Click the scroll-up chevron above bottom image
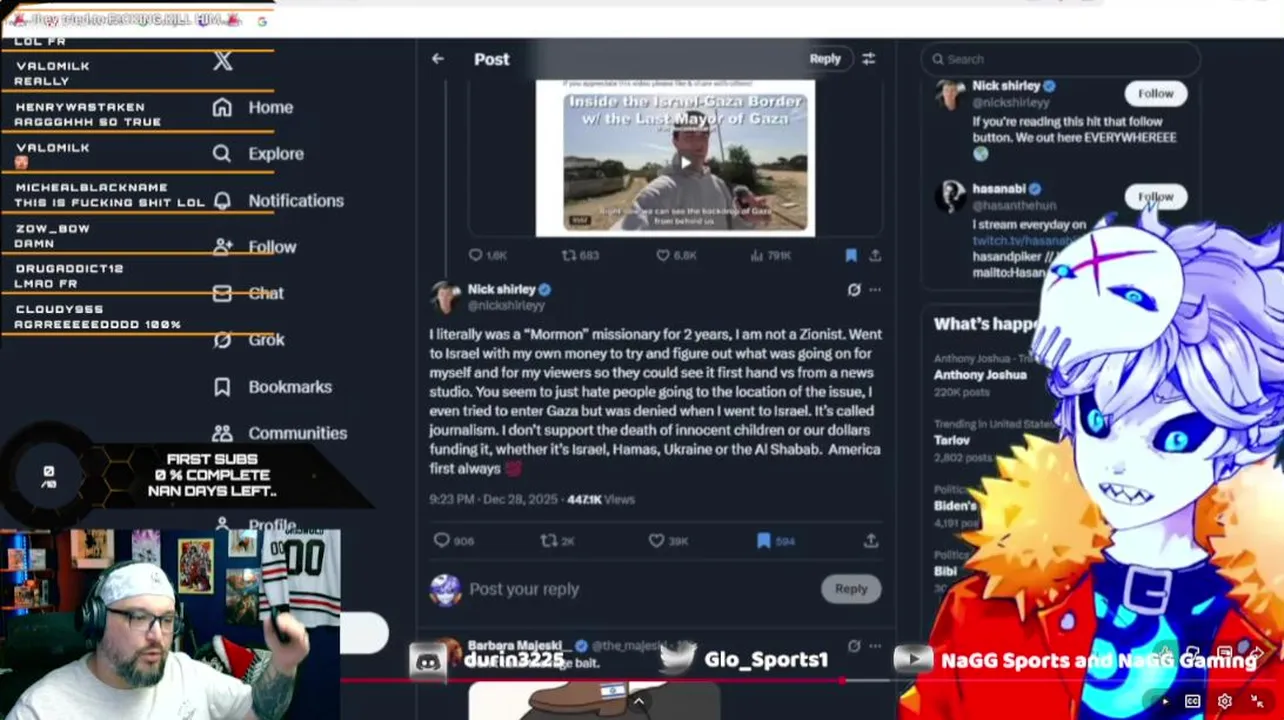This screenshot has width=1284, height=720. coord(638,701)
